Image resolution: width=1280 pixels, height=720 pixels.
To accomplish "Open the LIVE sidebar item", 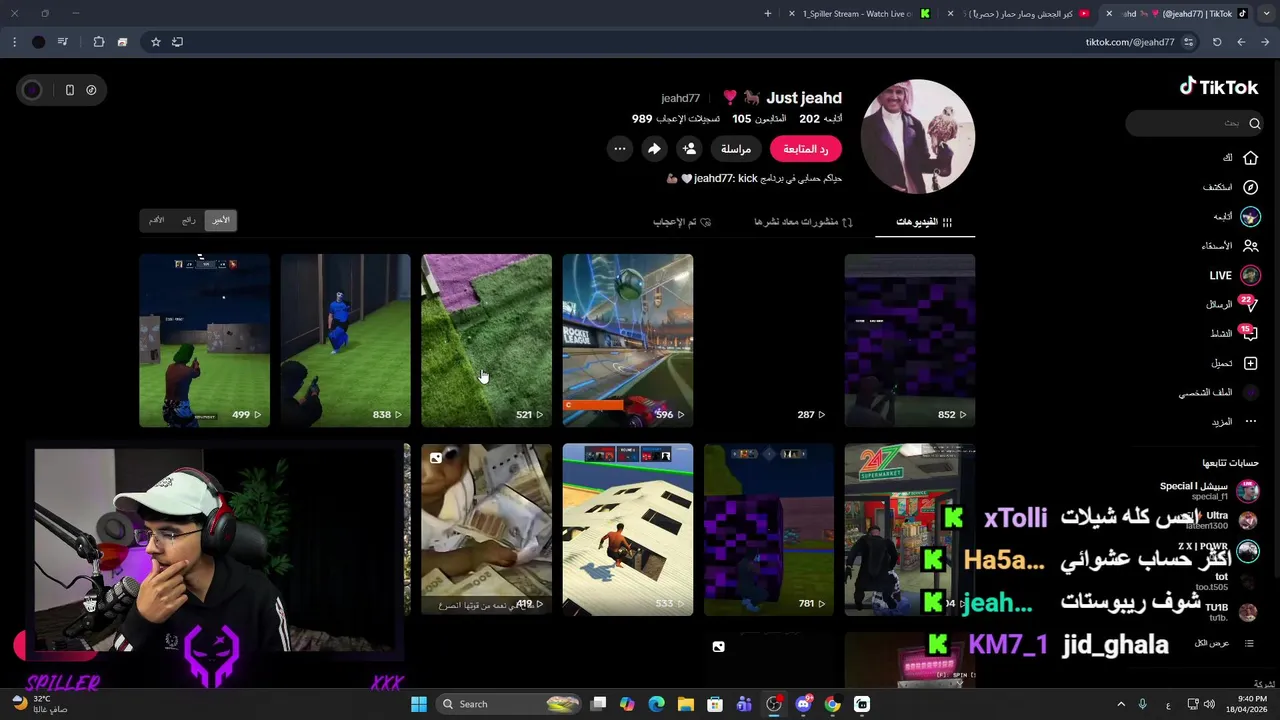I will tap(1235, 275).
